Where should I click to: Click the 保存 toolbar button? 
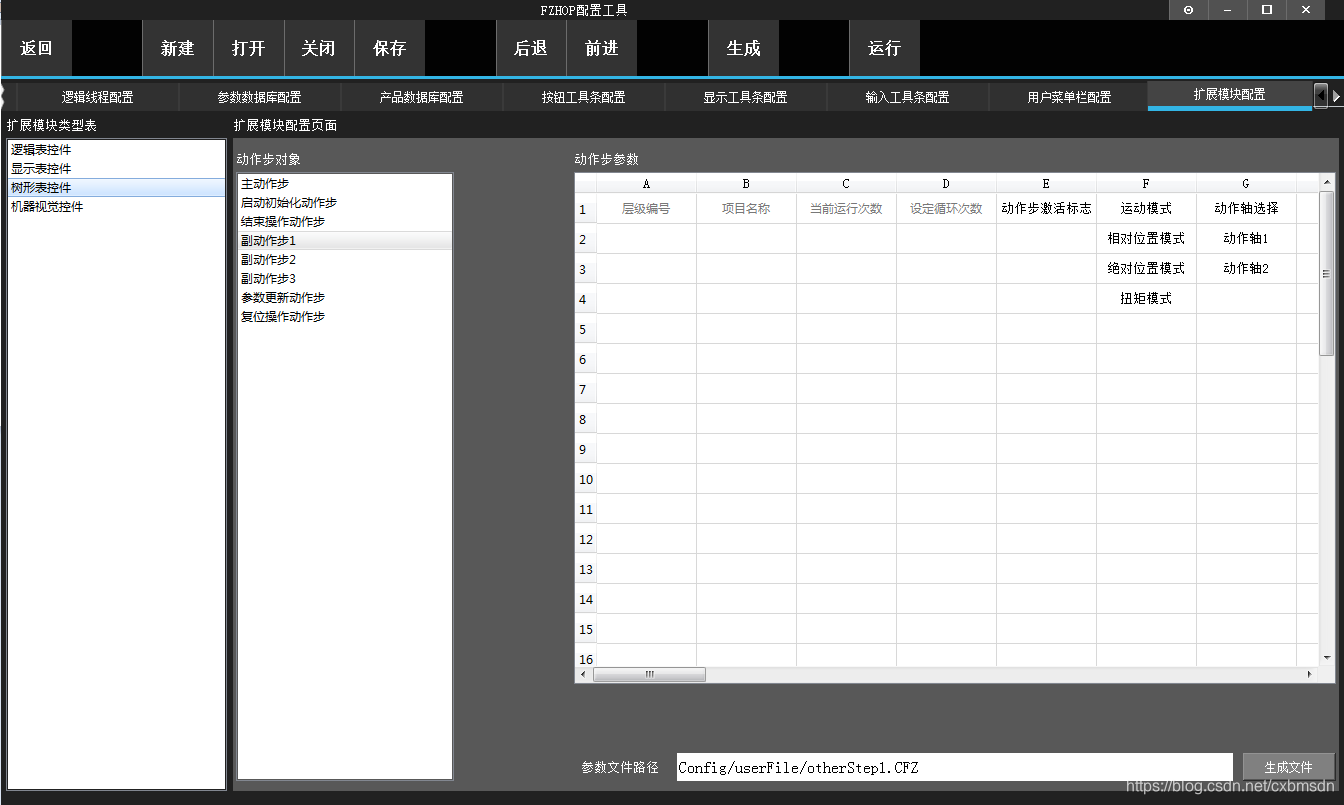click(389, 48)
